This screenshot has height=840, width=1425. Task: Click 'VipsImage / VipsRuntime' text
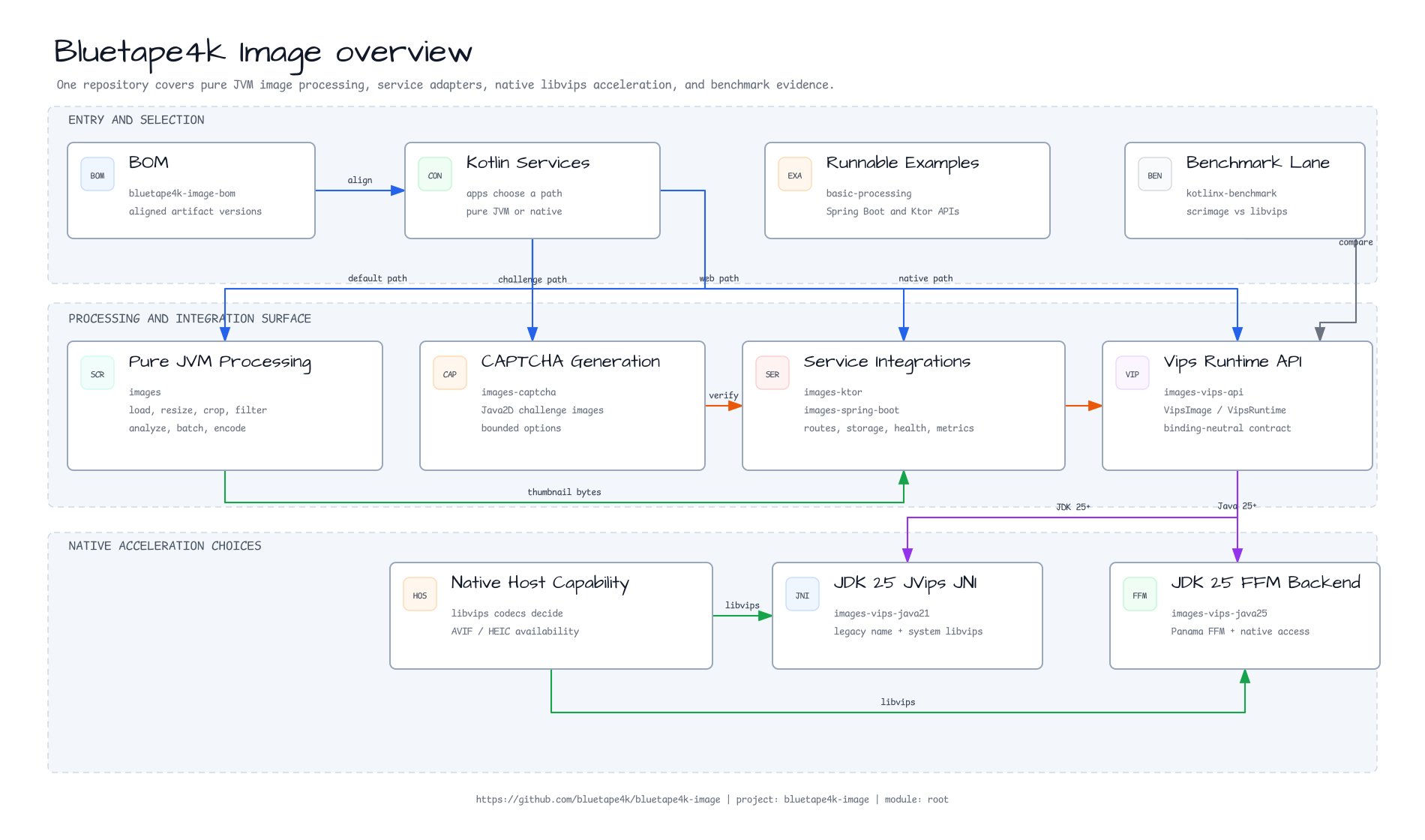[x=1225, y=410]
